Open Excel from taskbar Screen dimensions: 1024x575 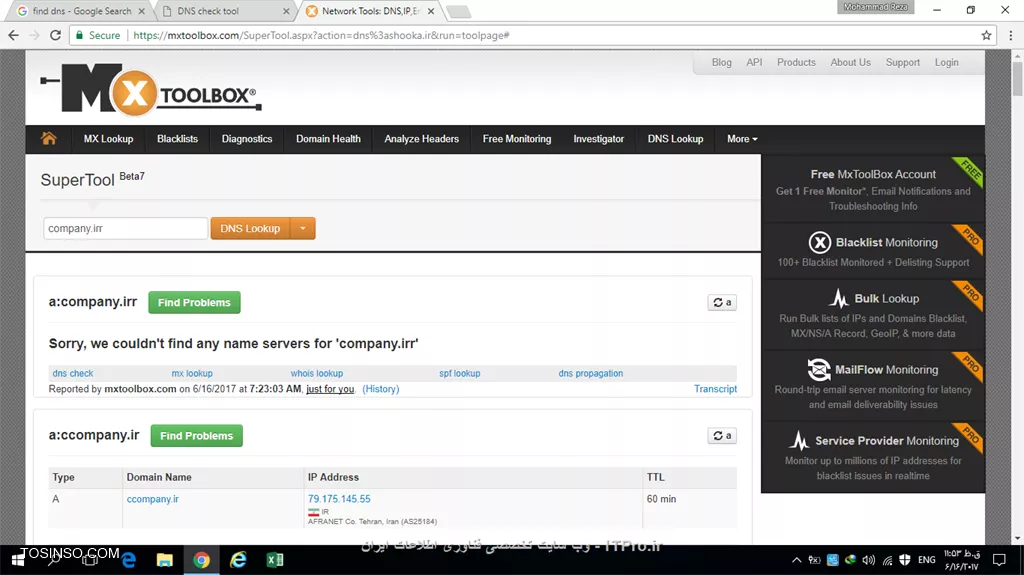point(275,560)
